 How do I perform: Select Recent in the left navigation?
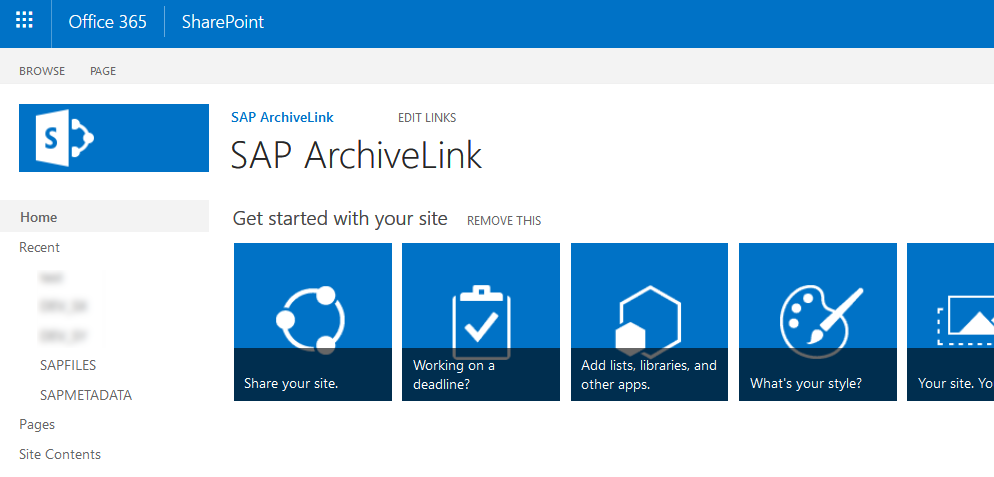point(39,247)
